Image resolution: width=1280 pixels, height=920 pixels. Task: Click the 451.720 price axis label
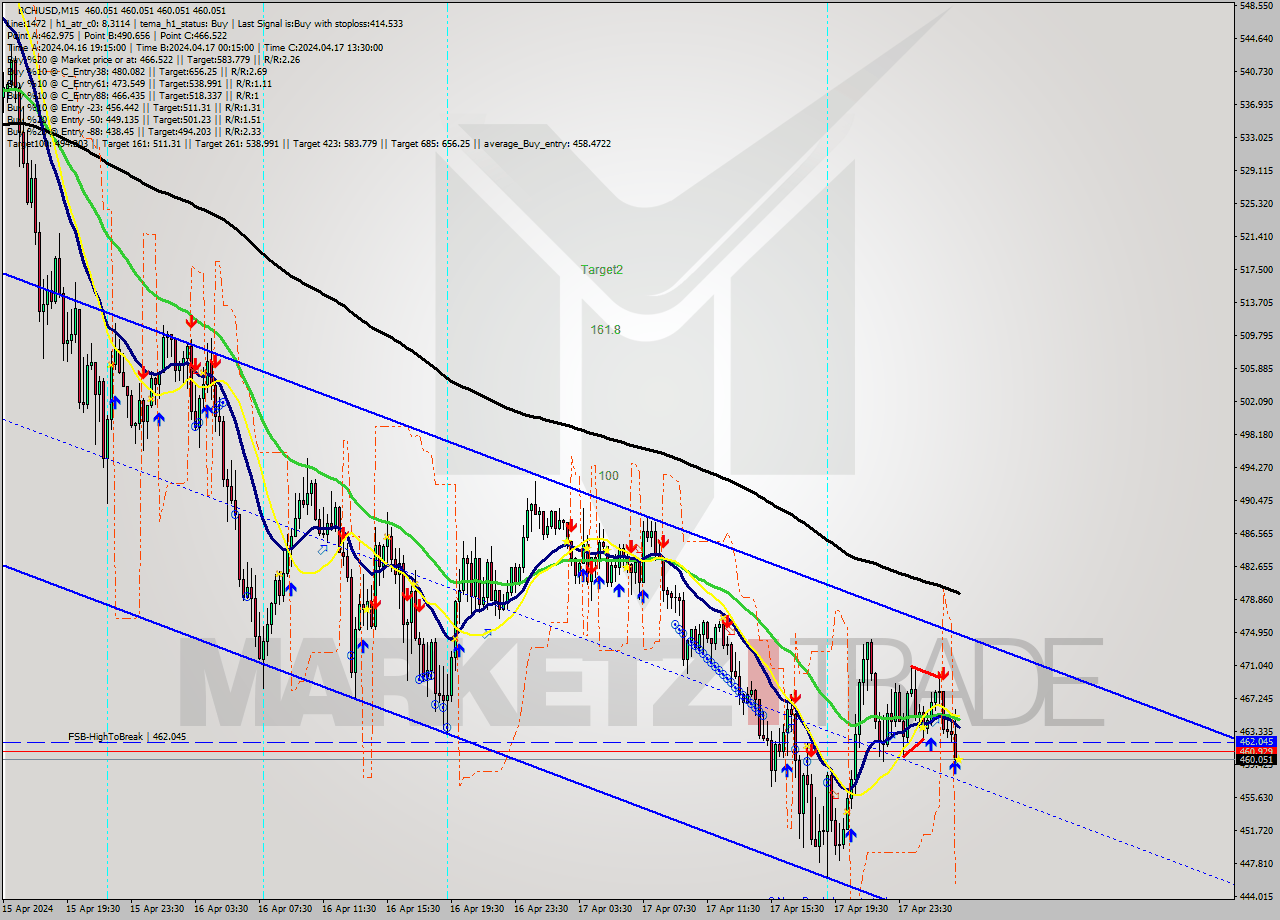pyautogui.click(x=1256, y=831)
